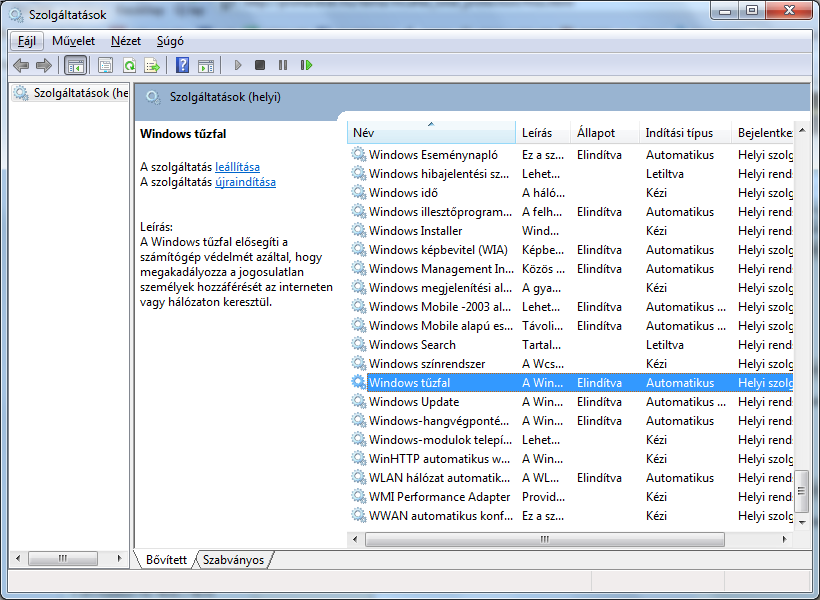This screenshot has width=820, height=600.
Task: Select the Windows megjelenítési al... row
Action: click(x=571, y=287)
